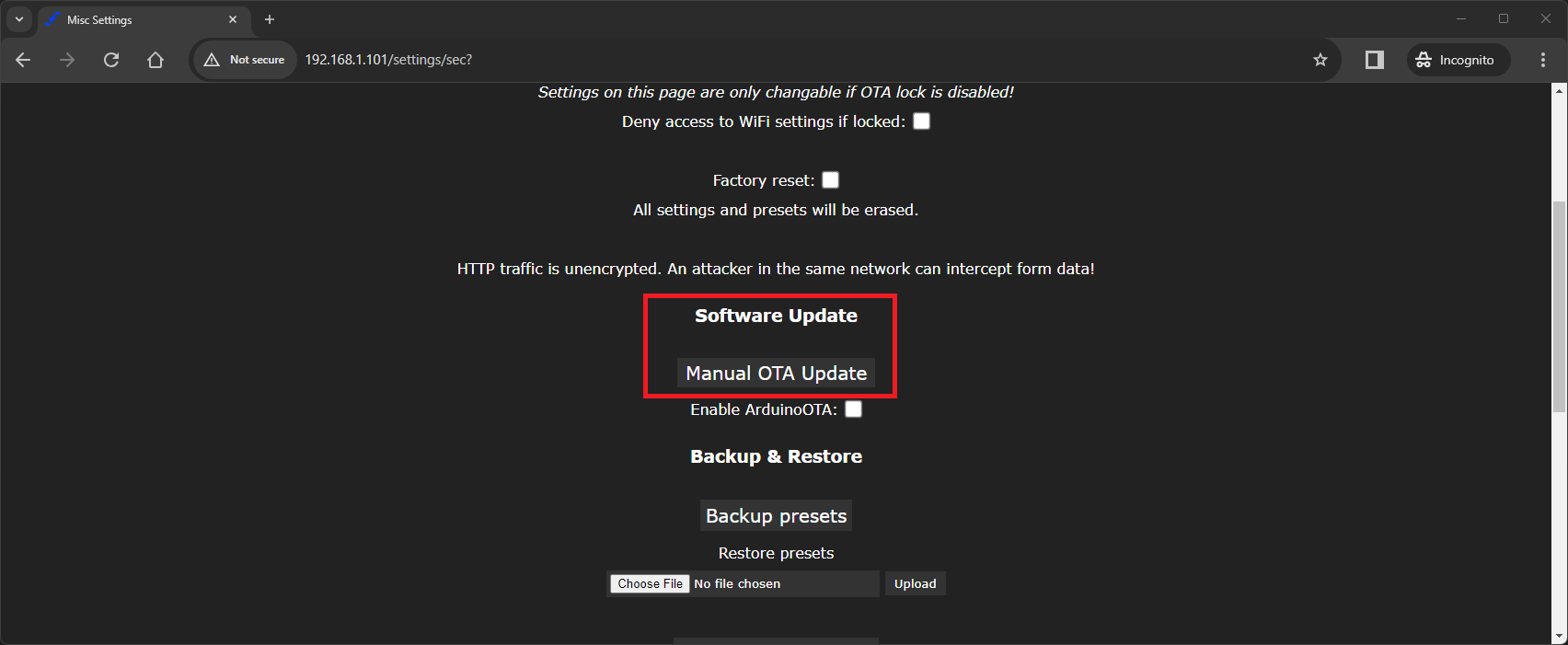Image resolution: width=1568 pixels, height=645 pixels.
Task: Reload the current page
Action: pyautogui.click(x=111, y=60)
